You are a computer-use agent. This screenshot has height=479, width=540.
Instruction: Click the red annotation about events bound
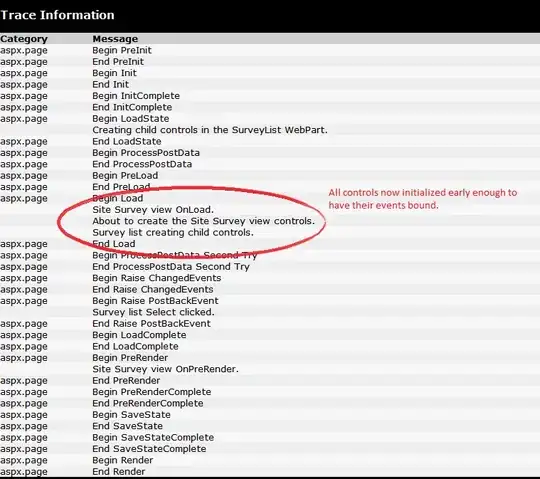click(x=423, y=199)
